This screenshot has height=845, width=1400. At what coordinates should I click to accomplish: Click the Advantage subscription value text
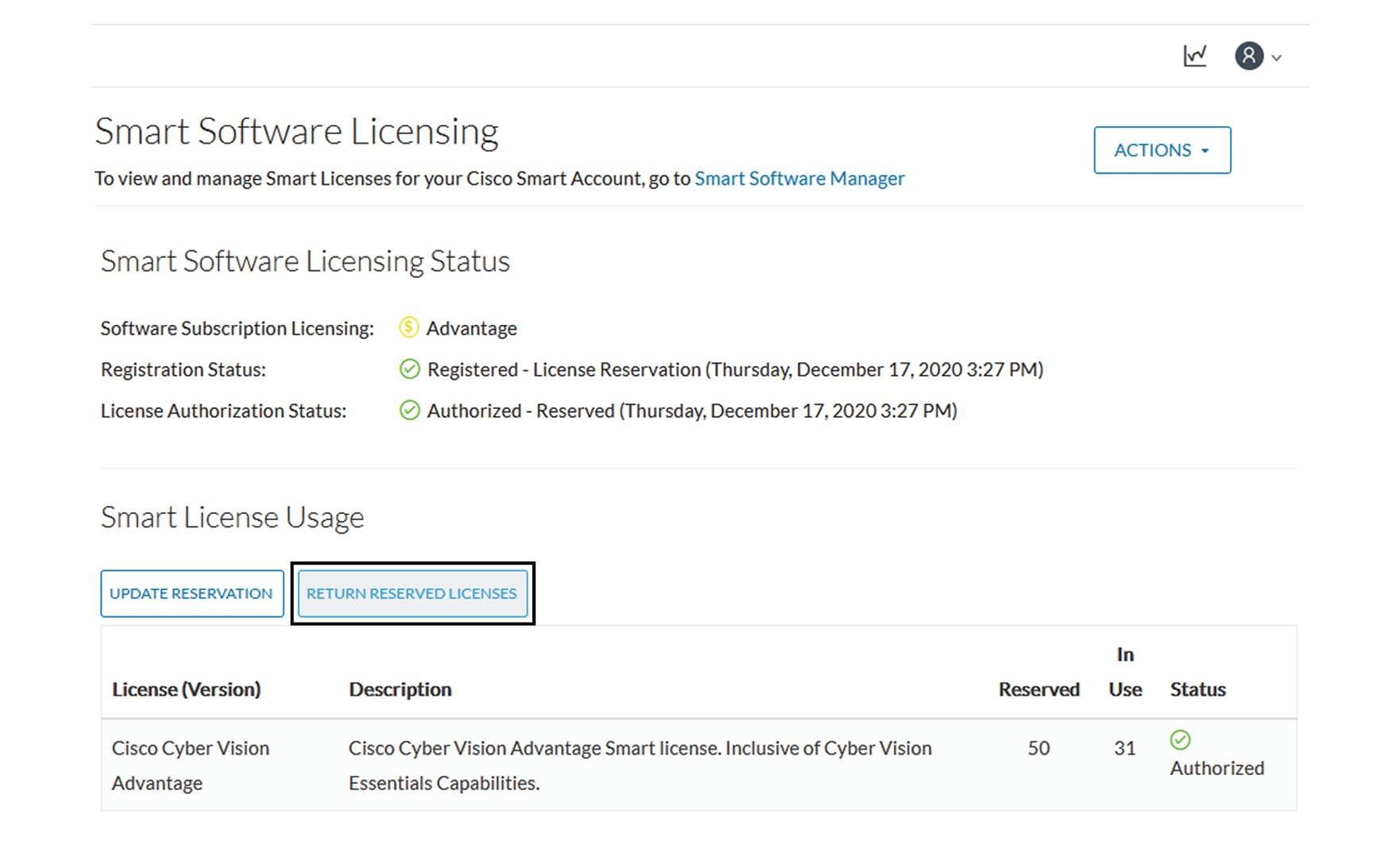(x=471, y=328)
